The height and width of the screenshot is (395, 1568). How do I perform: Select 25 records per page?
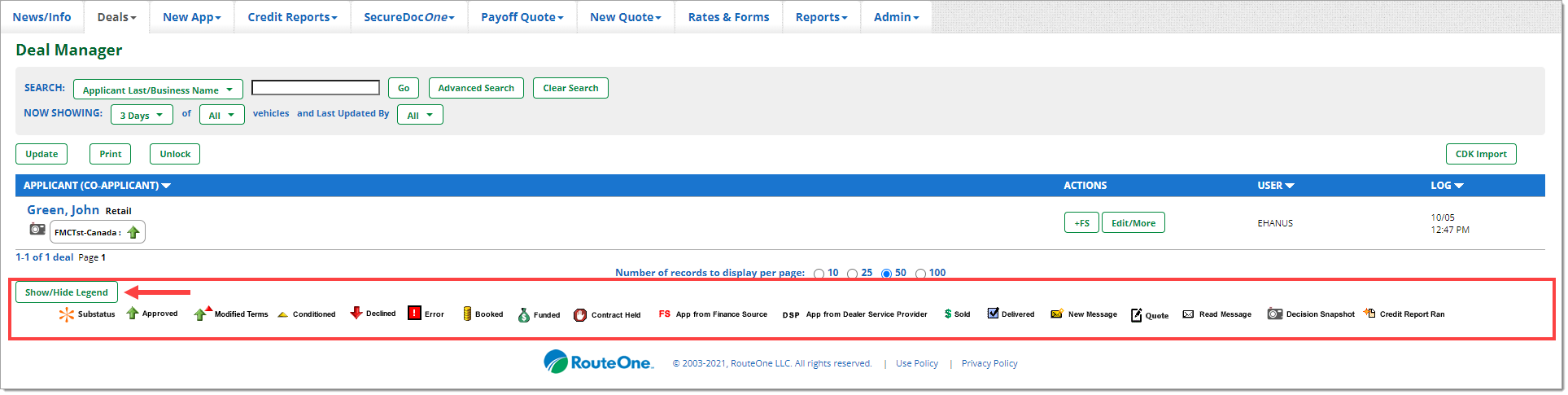pyautogui.click(x=853, y=274)
